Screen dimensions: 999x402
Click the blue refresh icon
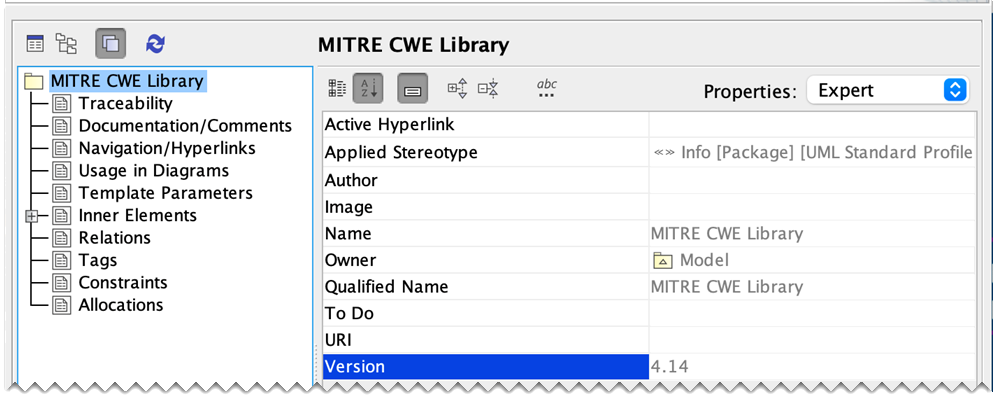[x=155, y=44]
